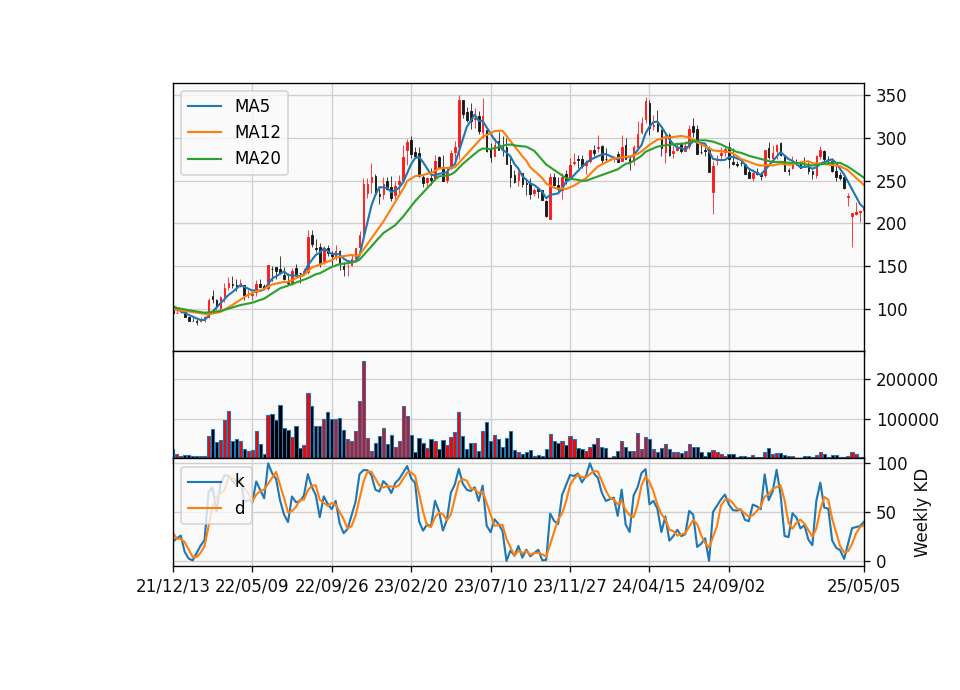Click the k legend label in KD panel
Screen dimensions: 960x690
[239, 481]
